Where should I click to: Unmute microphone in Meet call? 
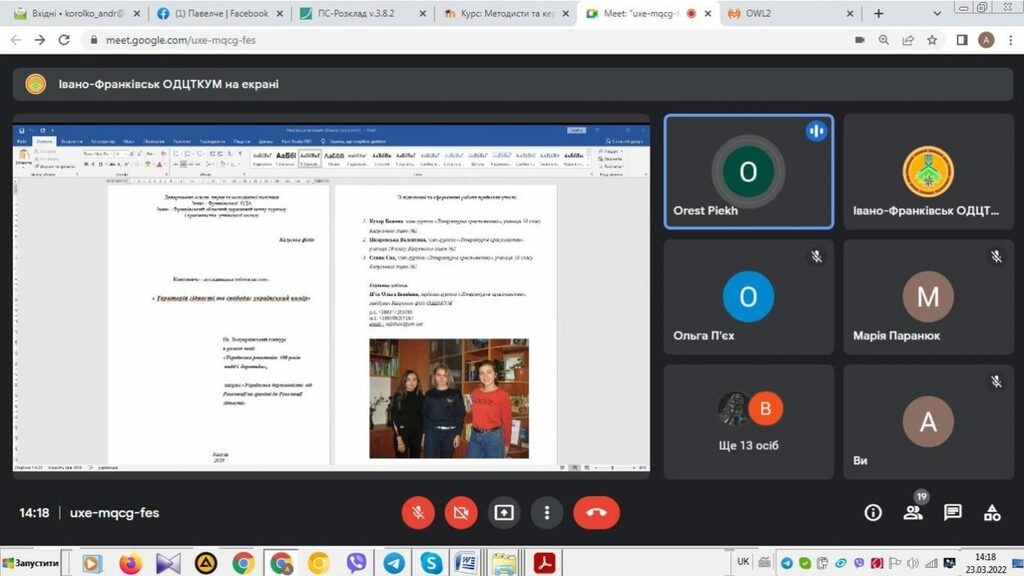[418, 513]
